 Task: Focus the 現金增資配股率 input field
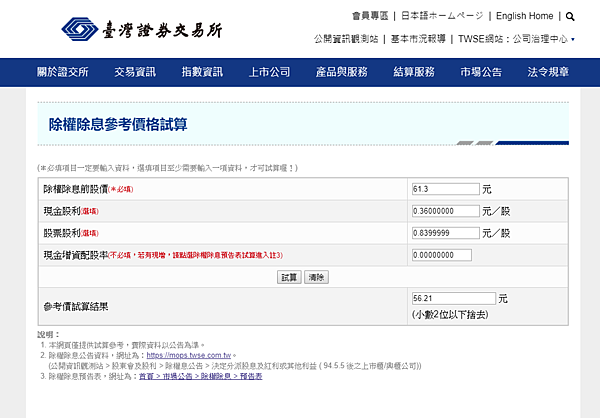442,255
